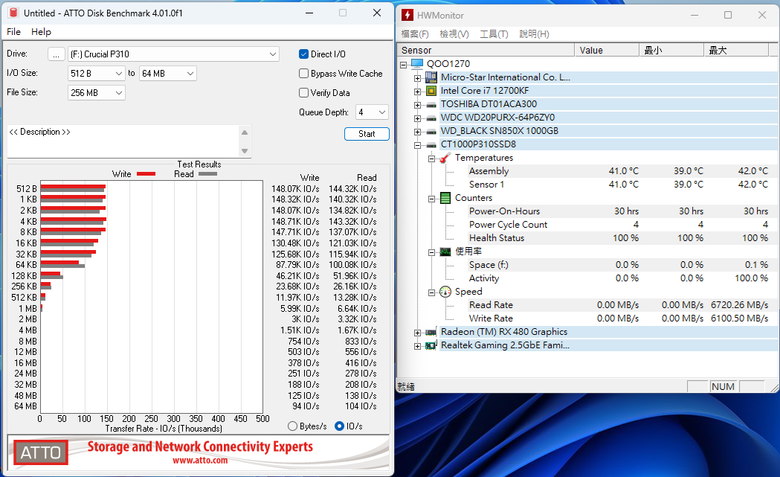Open the ATTO Help menu

click(x=41, y=32)
